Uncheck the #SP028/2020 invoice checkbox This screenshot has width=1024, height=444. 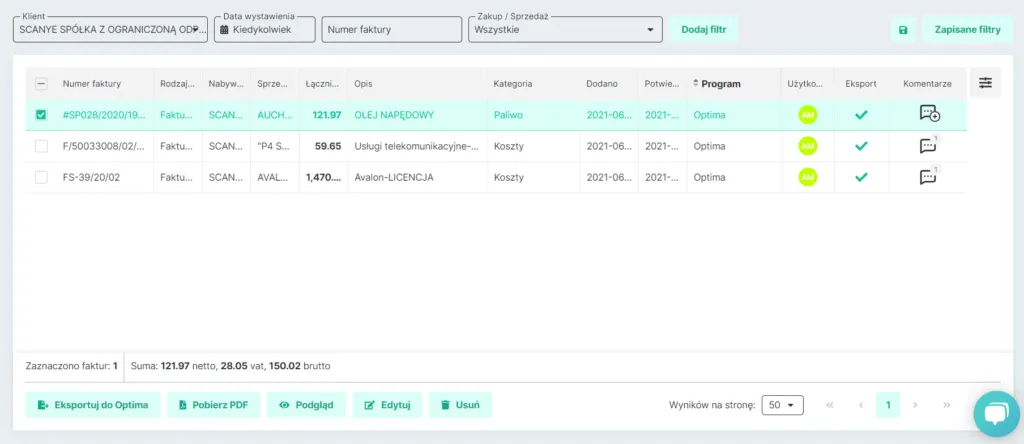[x=41, y=114]
